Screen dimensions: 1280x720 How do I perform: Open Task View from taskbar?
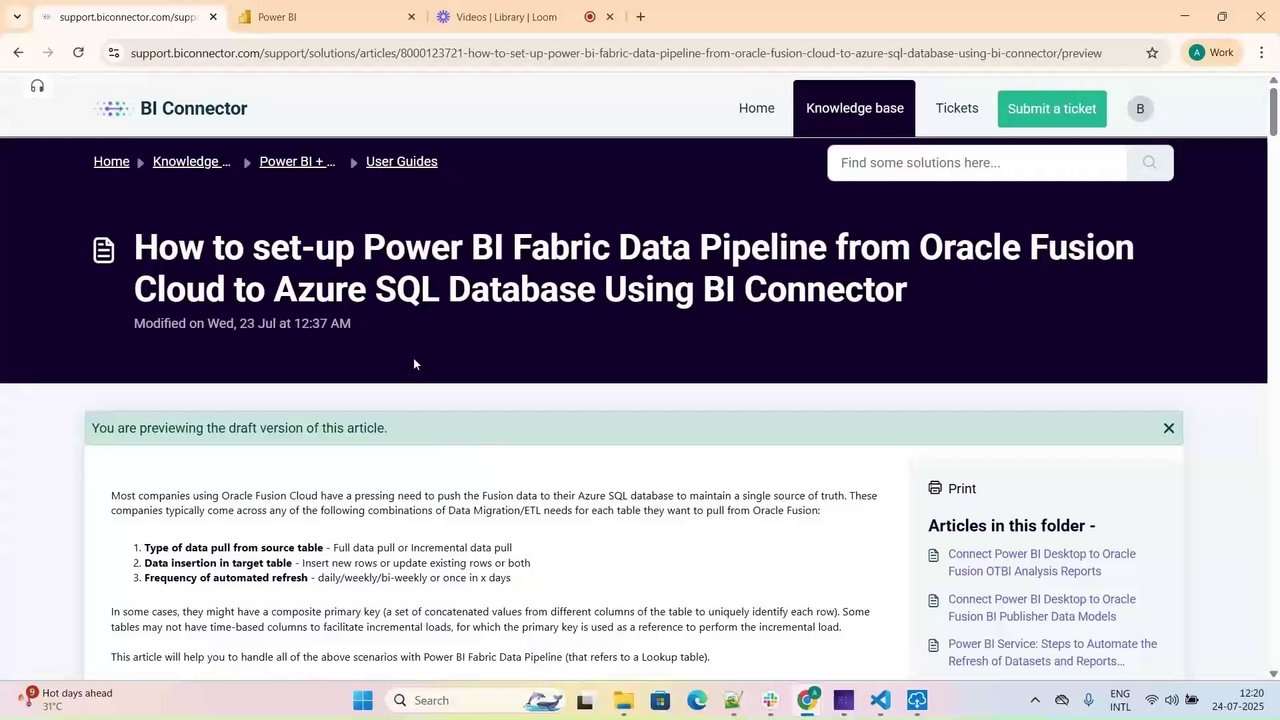point(585,700)
